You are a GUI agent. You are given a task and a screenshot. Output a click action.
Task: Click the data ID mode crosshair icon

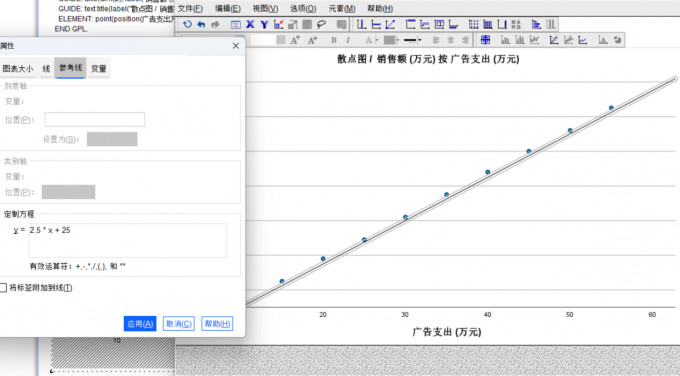point(485,40)
